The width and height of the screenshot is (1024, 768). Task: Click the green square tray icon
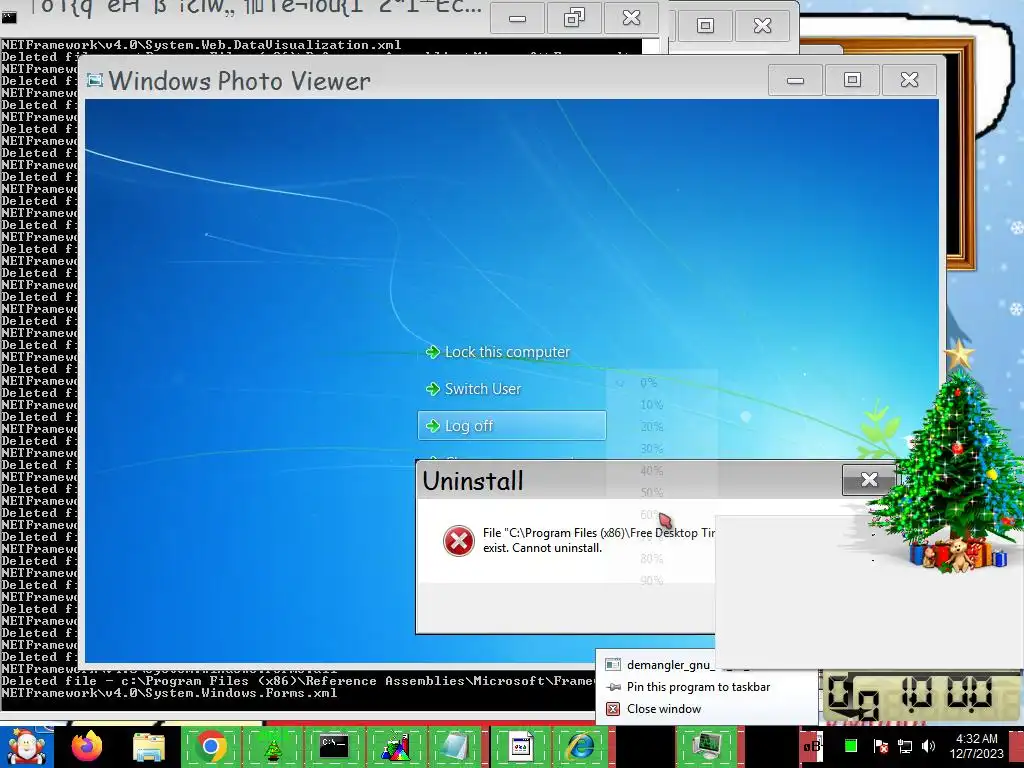tap(850, 746)
